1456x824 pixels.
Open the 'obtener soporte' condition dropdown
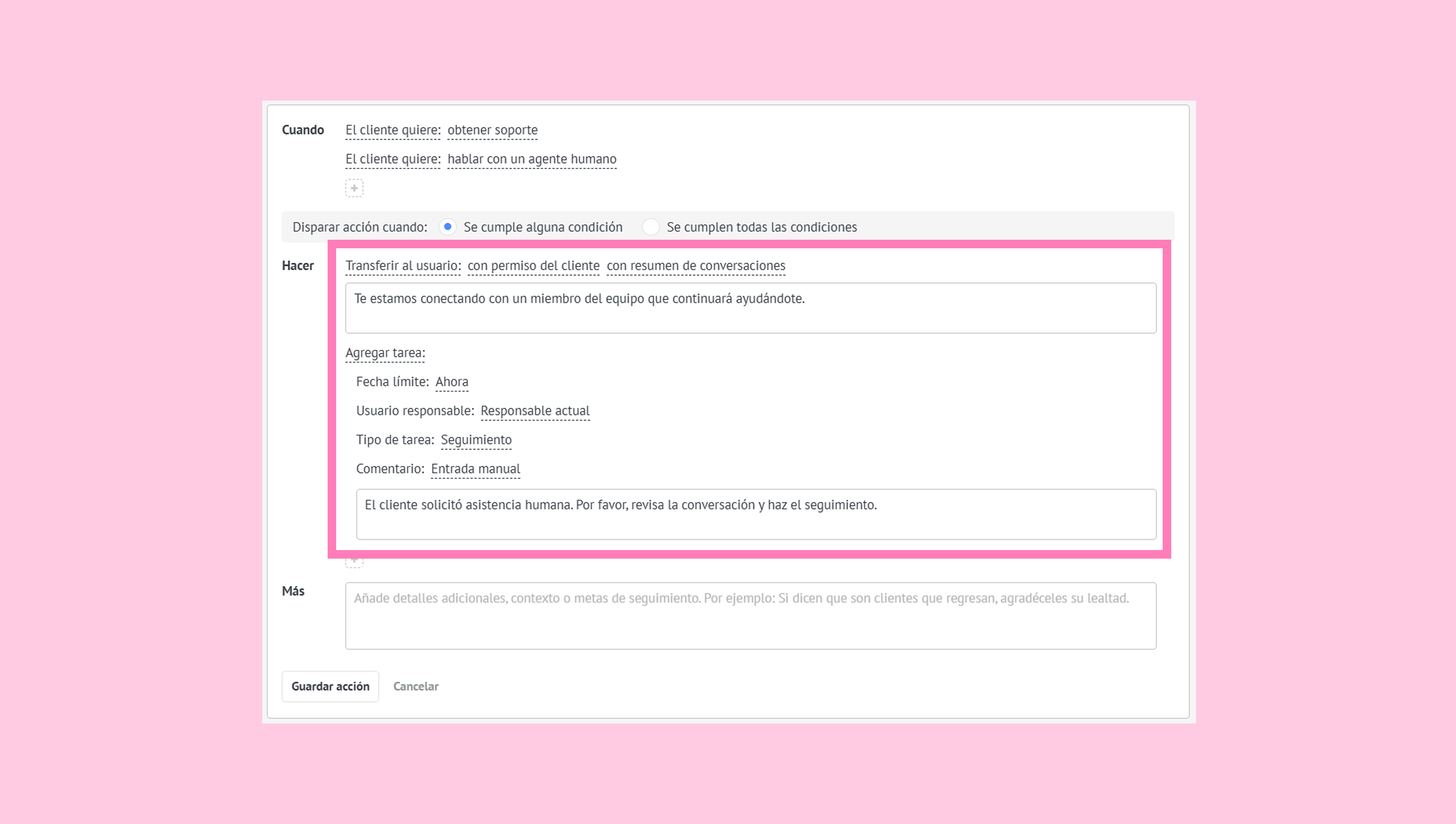[492, 130]
